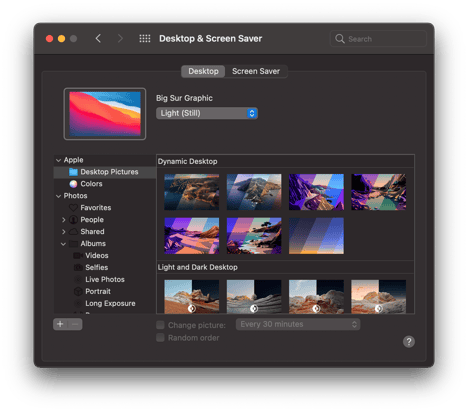The height and width of the screenshot is (412, 468).
Task: Choose the first Dynamic Desktop coastal thumbnail
Action: [192, 192]
